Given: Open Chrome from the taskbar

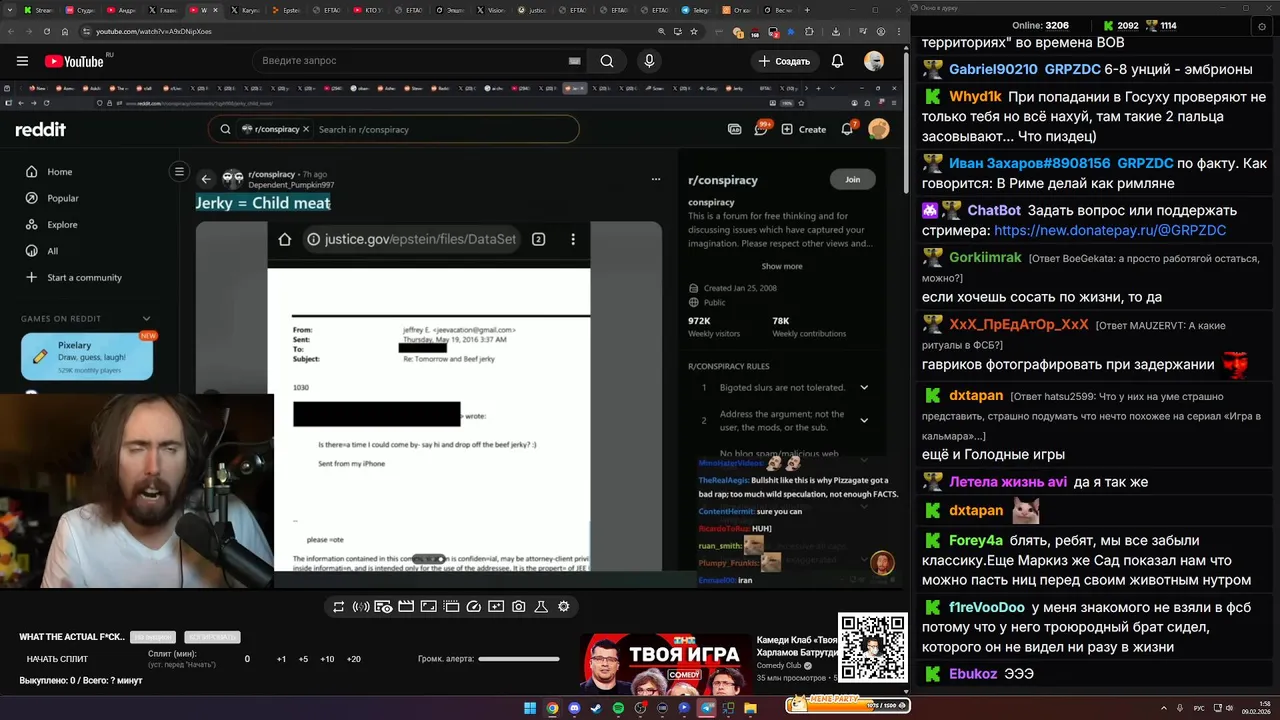Looking at the screenshot, I should tap(552, 708).
